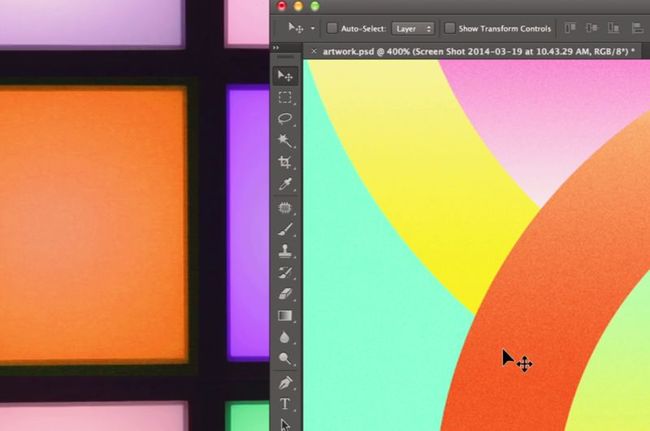
Task: Choose the Gradient tool
Action: tap(286, 316)
